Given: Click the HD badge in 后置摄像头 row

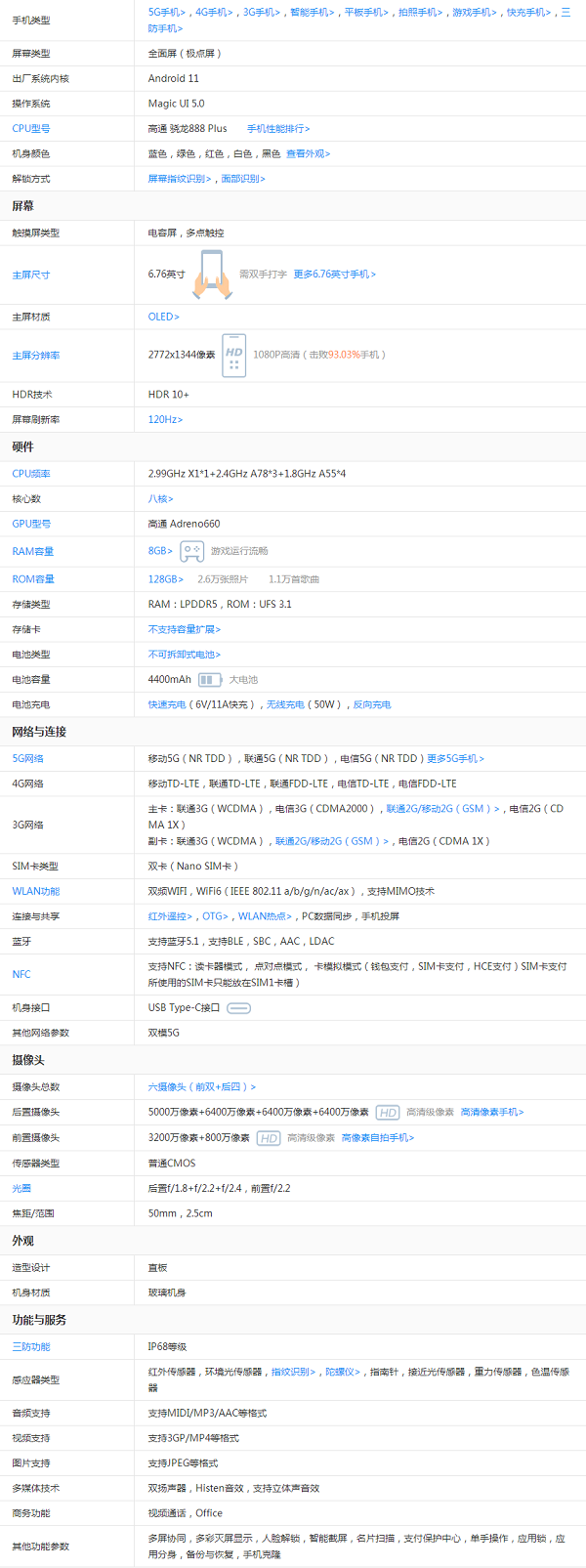Looking at the screenshot, I should point(388,1113).
